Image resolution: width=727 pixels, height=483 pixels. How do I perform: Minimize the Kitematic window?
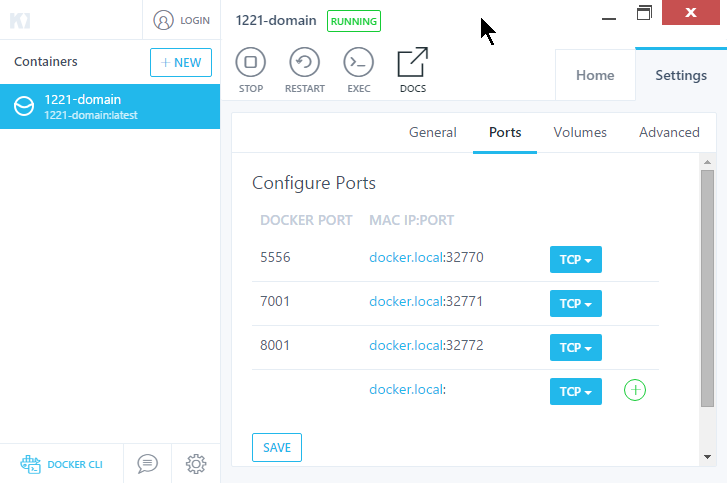[609, 19]
